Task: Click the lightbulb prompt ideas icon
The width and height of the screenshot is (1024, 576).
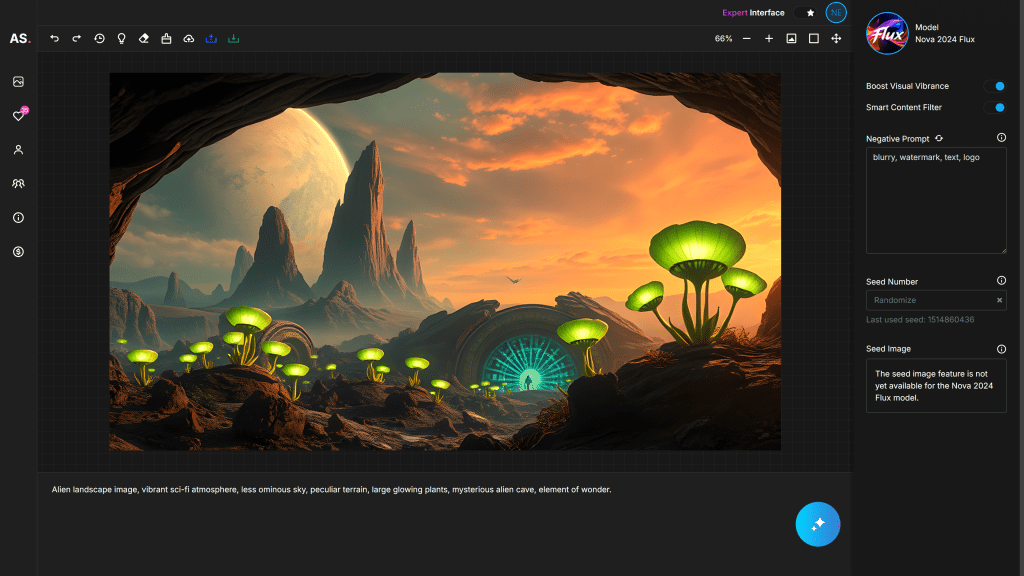Action: [x=121, y=39]
